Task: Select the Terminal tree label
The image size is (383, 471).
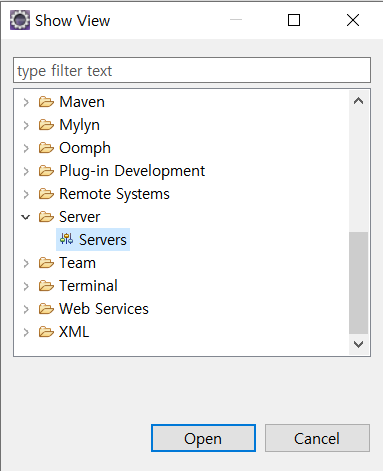Action: pos(88,286)
